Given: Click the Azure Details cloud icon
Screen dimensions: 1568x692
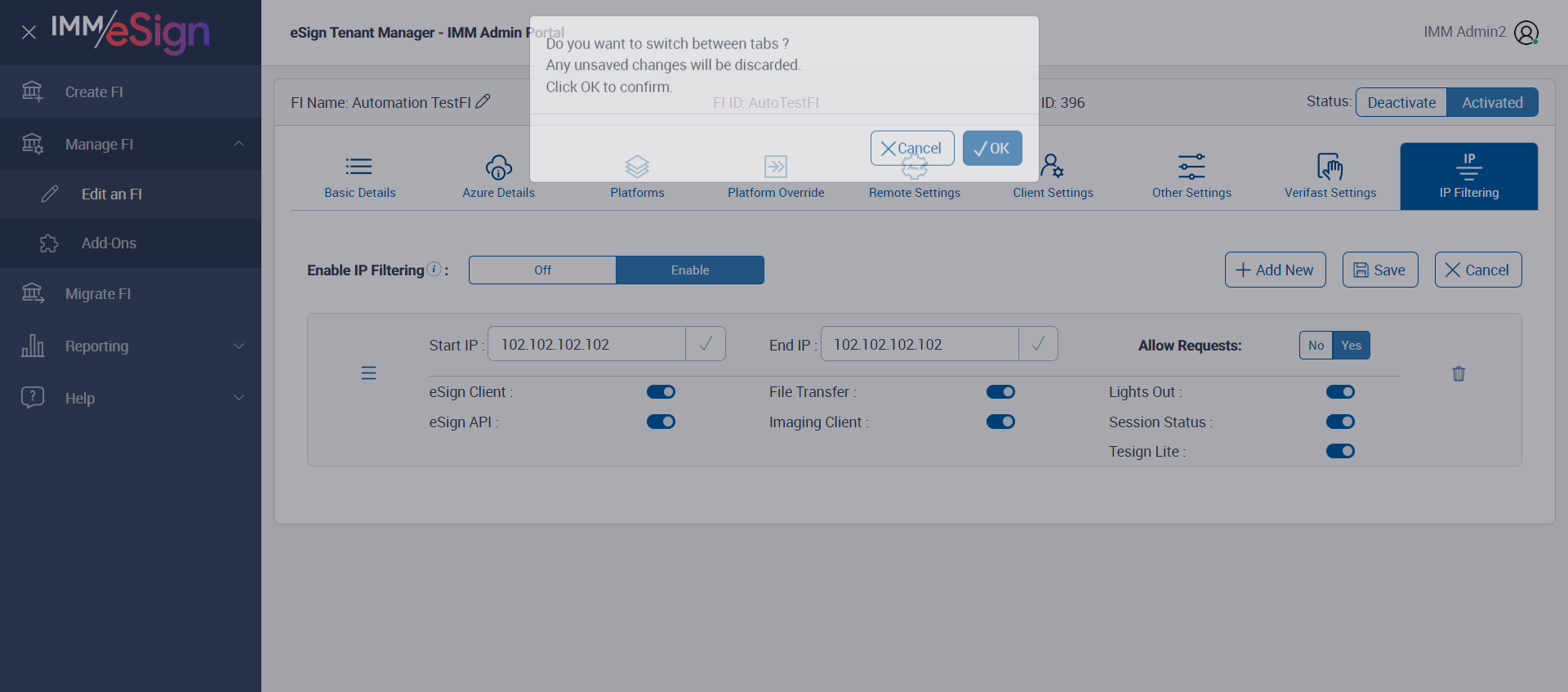Looking at the screenshot, I should coord(499,167).
